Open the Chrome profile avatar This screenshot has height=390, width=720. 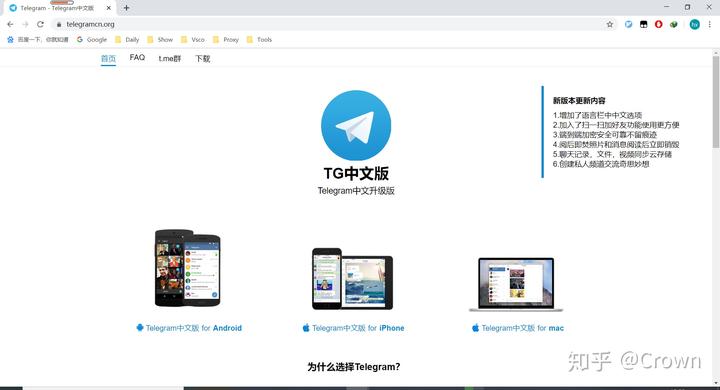(695, 24)
